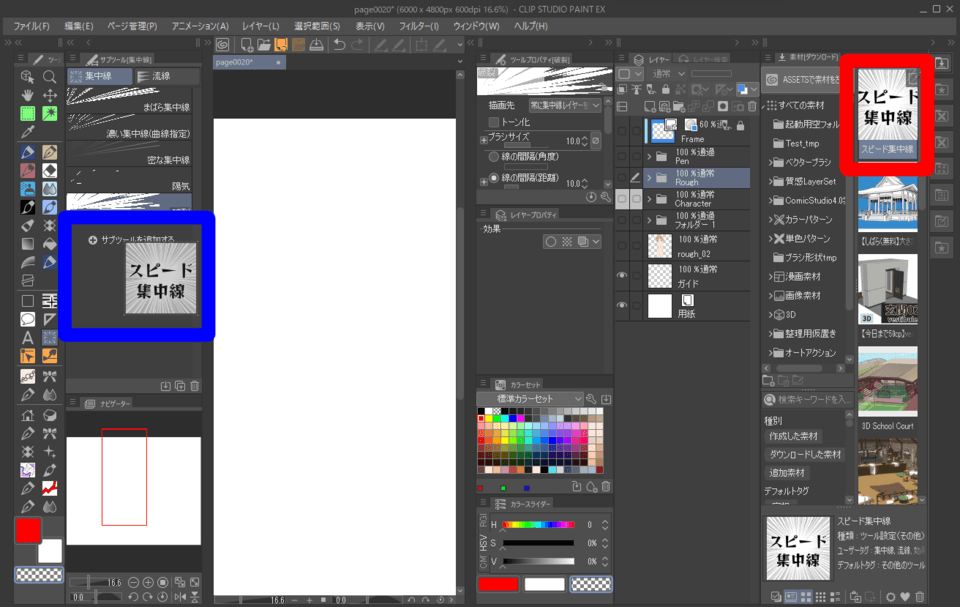Viewport: 960px width, 607px height.
Task: Open ファイル(F) menu
Action: pos(31,26)
